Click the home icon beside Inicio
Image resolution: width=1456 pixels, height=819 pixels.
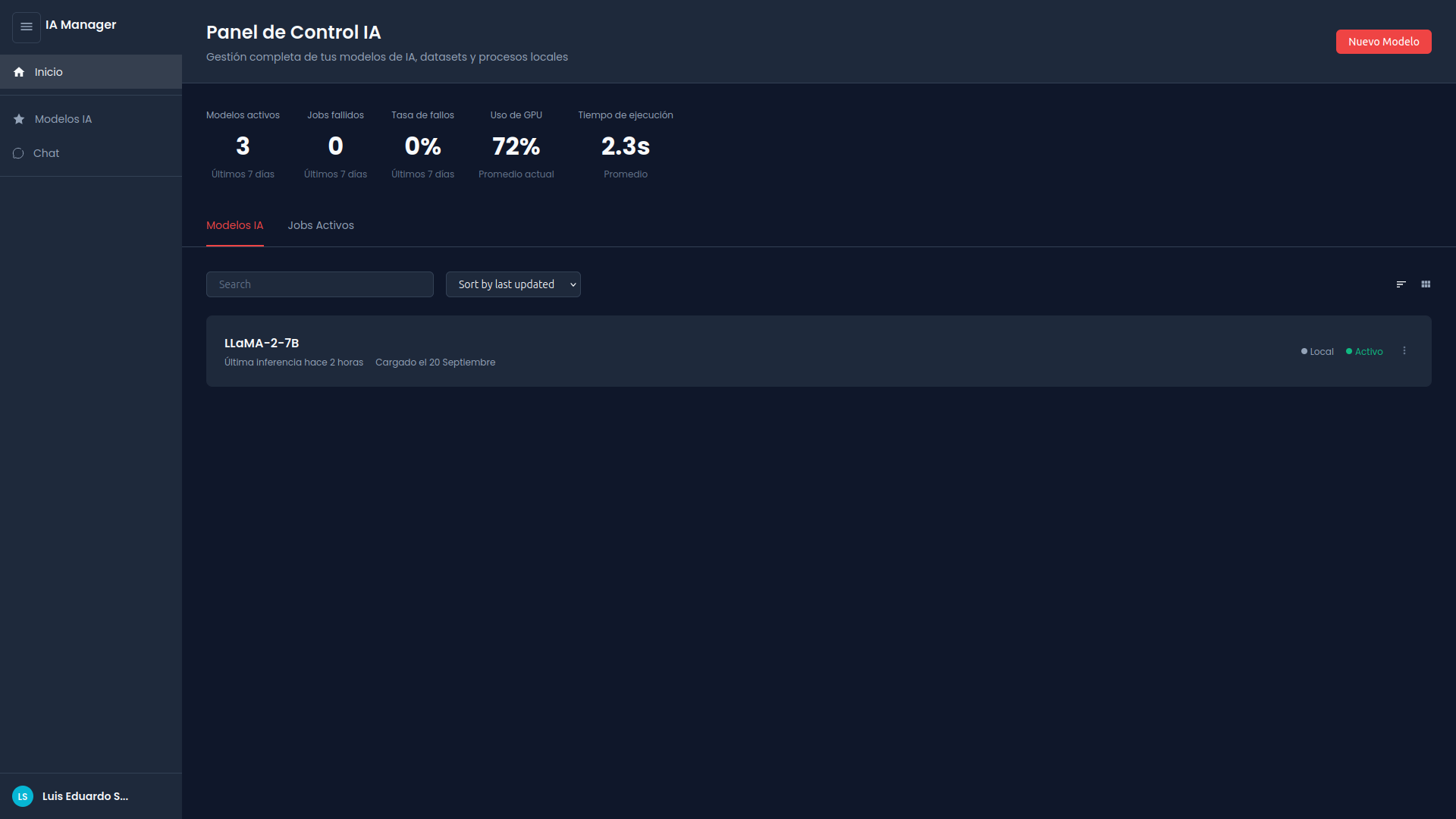point(19,72)
